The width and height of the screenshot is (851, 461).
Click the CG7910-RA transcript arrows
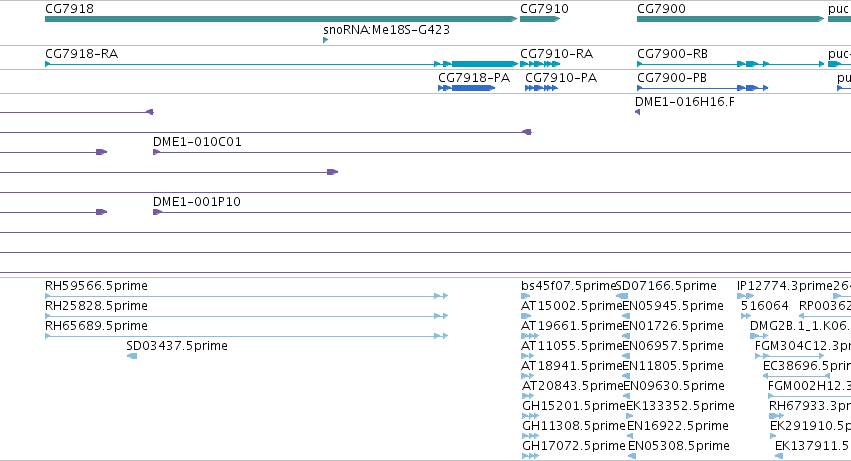click(540, 64)
